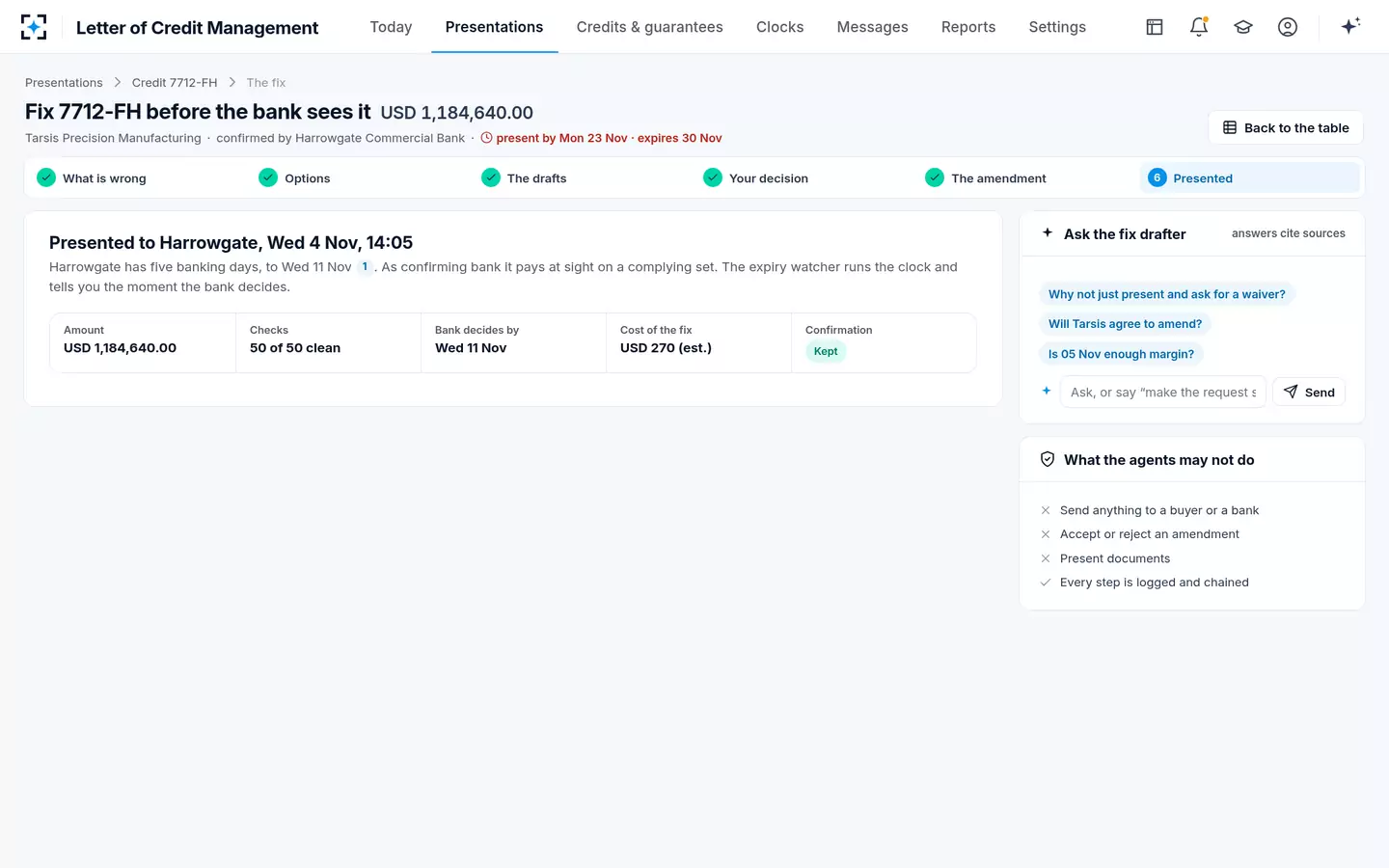Click the shield icon by agent limits
The width and height of the screenshot is (1389, 868).
pos(1048,460)
